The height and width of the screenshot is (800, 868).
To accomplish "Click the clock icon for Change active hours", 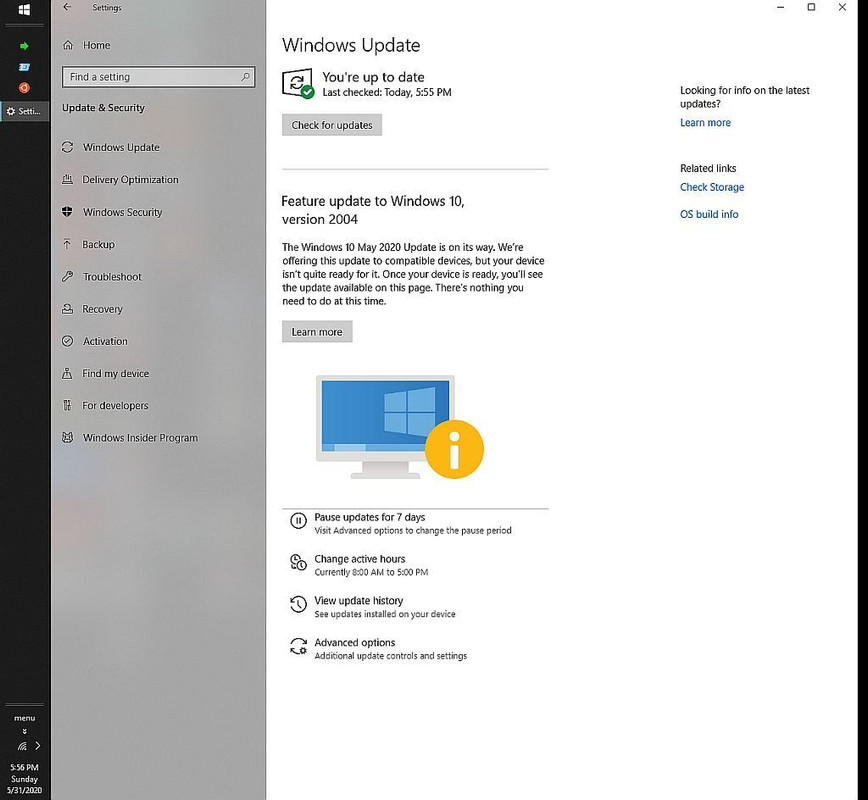I will pos(298,562).
